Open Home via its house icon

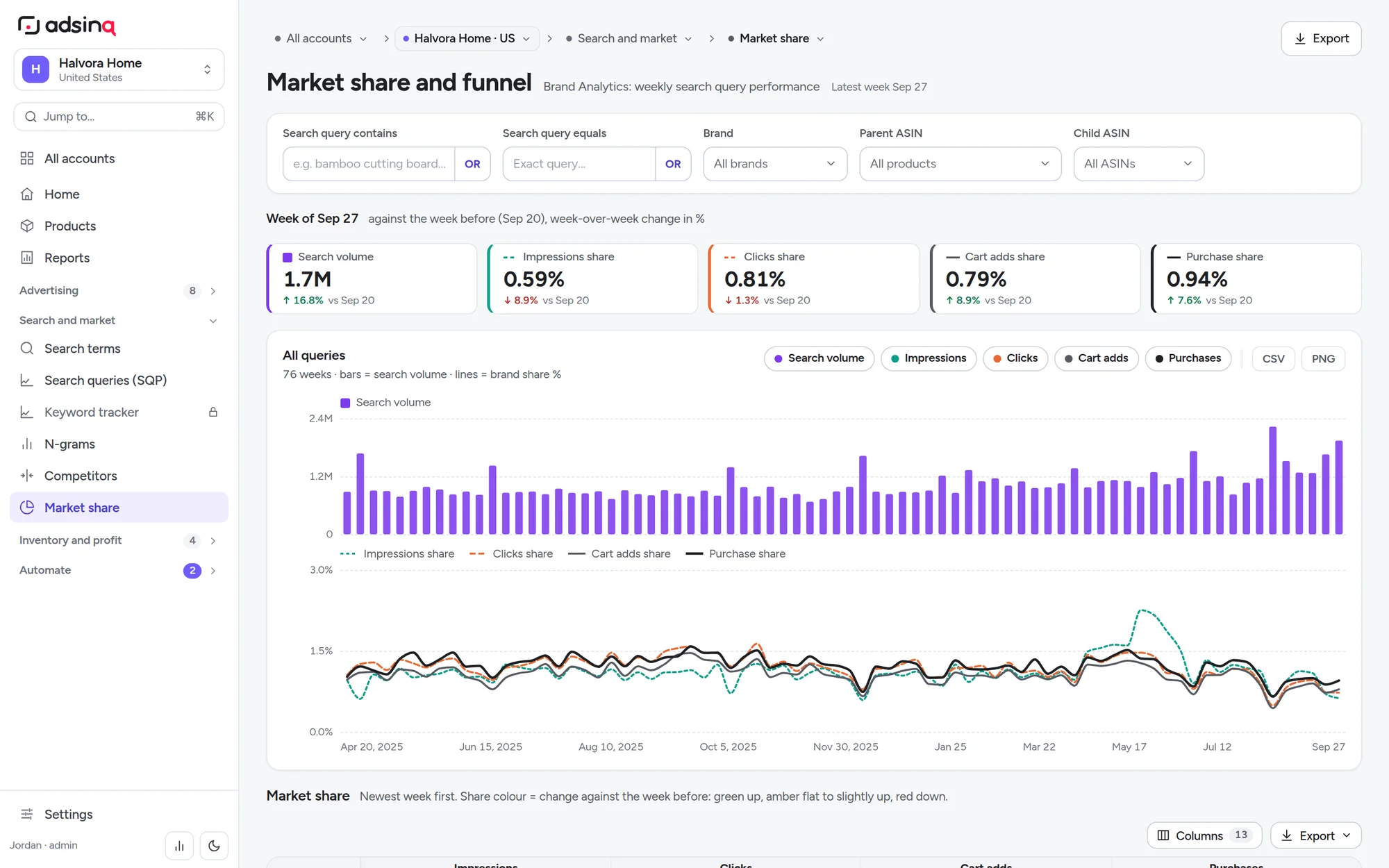27,194
